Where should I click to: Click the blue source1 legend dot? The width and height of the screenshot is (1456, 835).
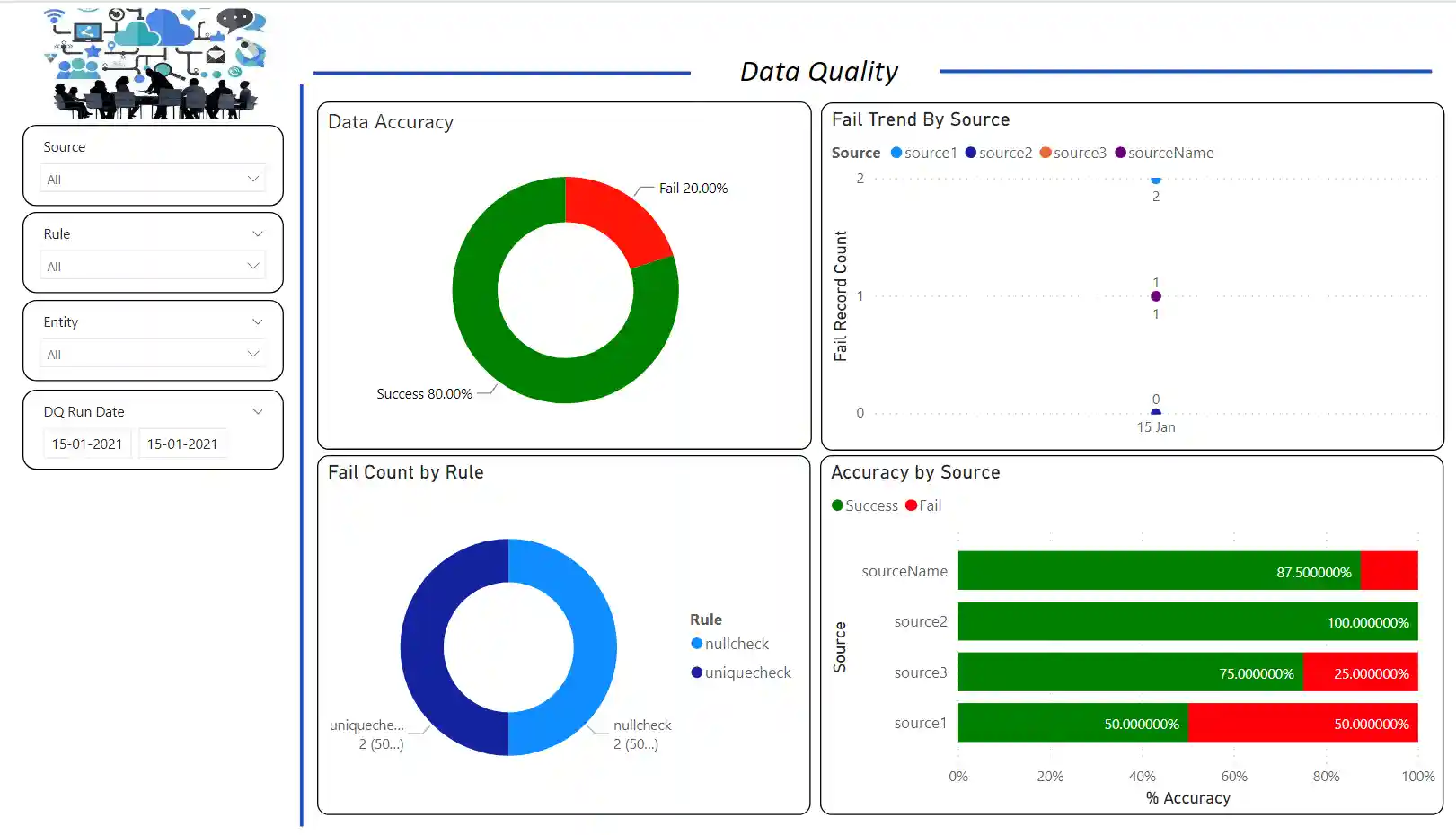[x=896, y=153]
